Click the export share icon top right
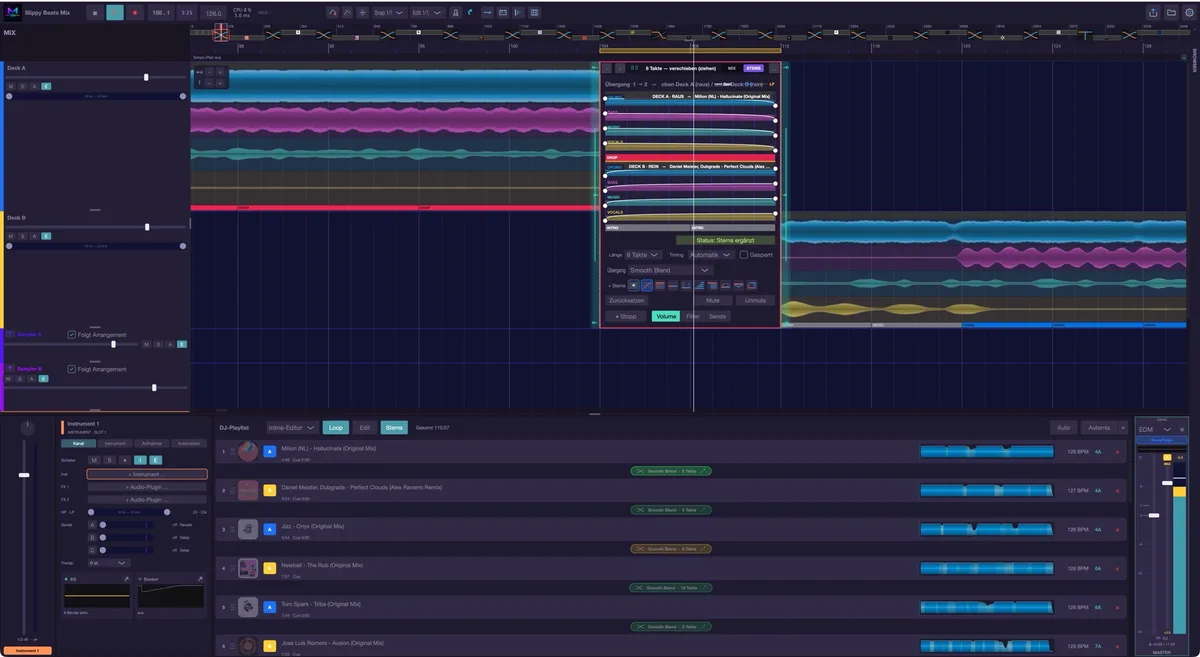 (1153, 12)
